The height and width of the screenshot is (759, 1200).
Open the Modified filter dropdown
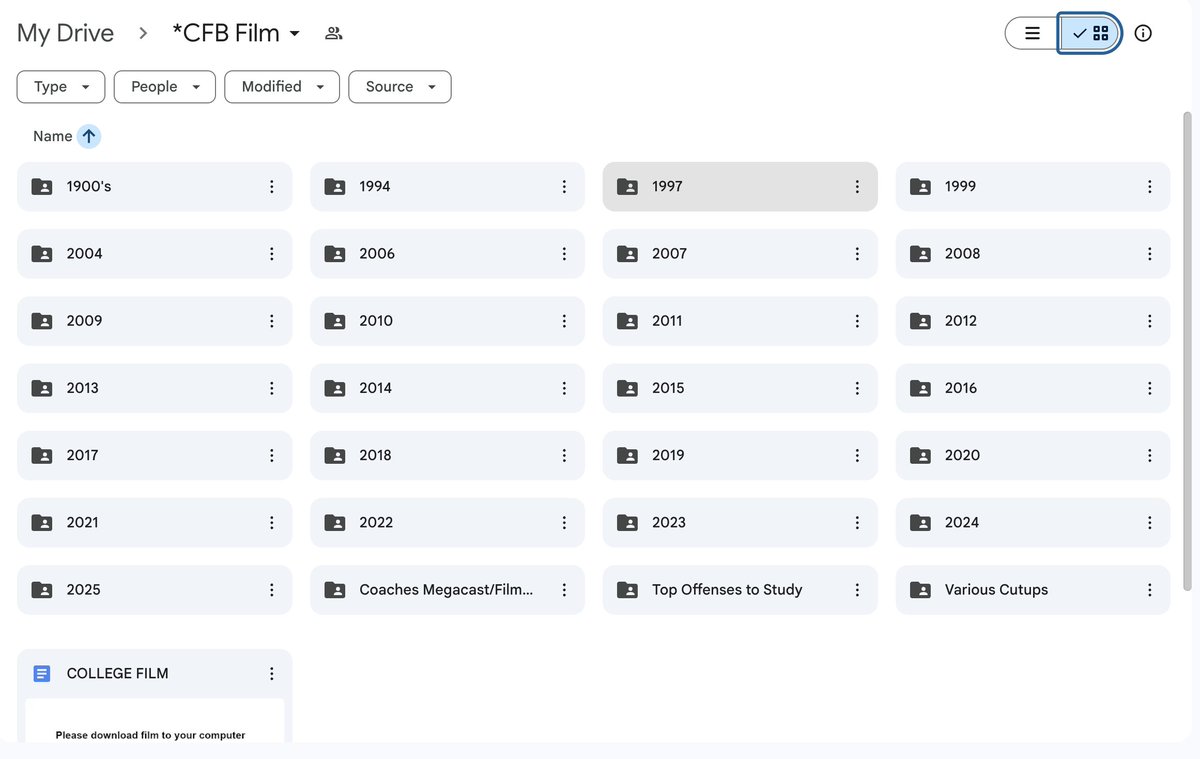coord(282,87)
